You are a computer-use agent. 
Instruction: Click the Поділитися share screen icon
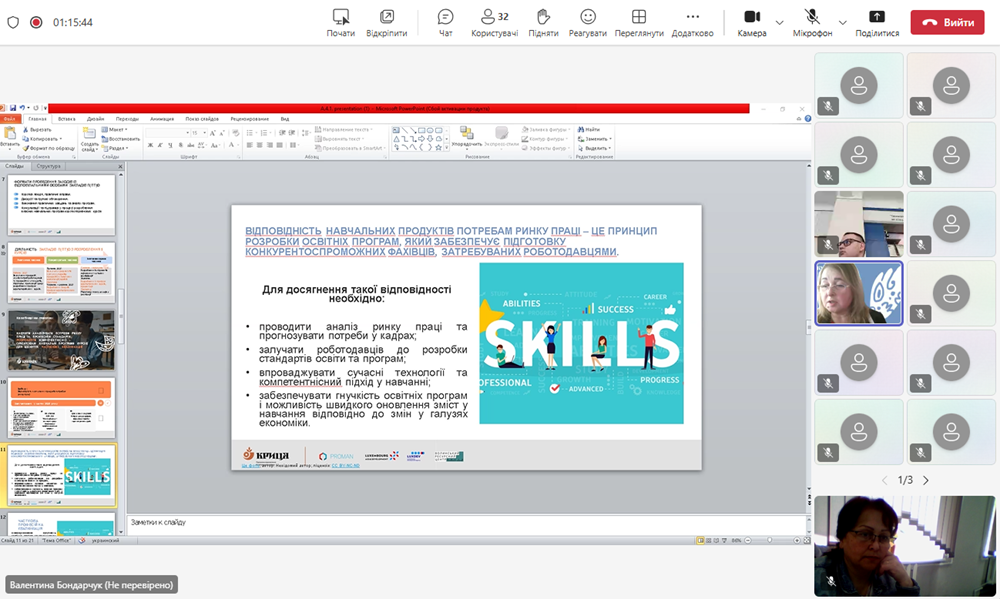click(x=877, y=22)
